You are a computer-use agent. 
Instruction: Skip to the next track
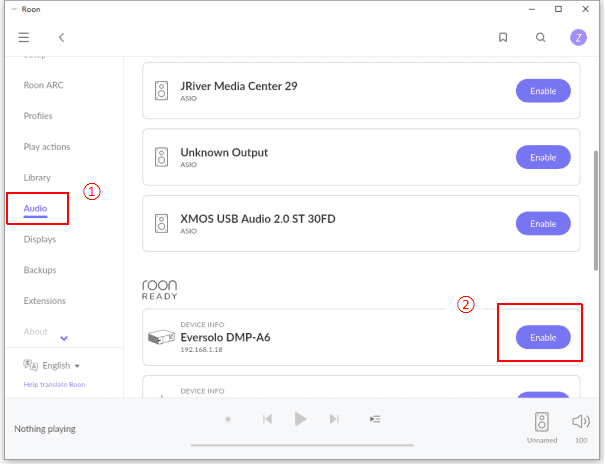coord(333,420)
